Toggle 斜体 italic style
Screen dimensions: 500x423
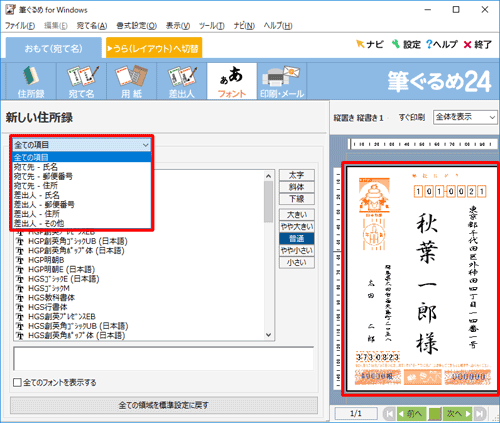click(297, 187)
